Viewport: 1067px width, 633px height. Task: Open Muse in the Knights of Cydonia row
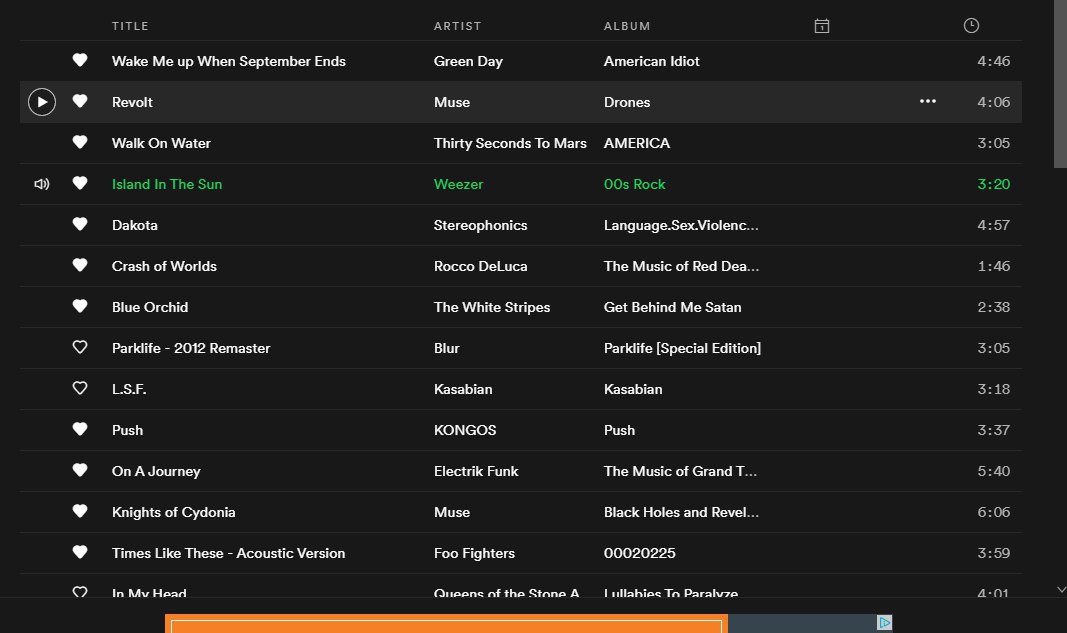point(452,512)
